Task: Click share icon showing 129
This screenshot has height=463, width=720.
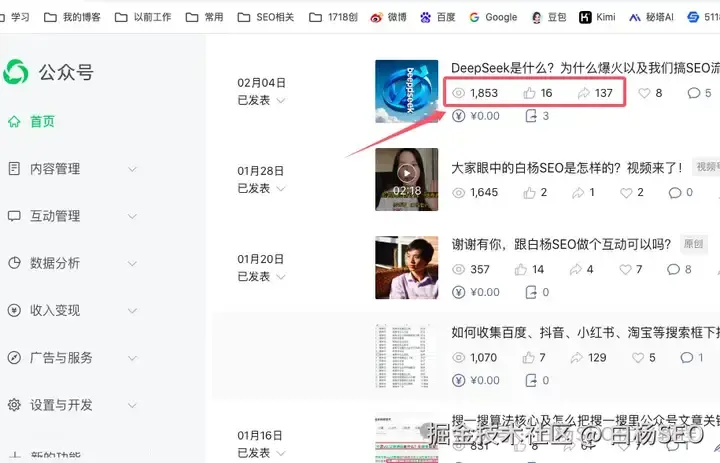Action: (576, 357)
